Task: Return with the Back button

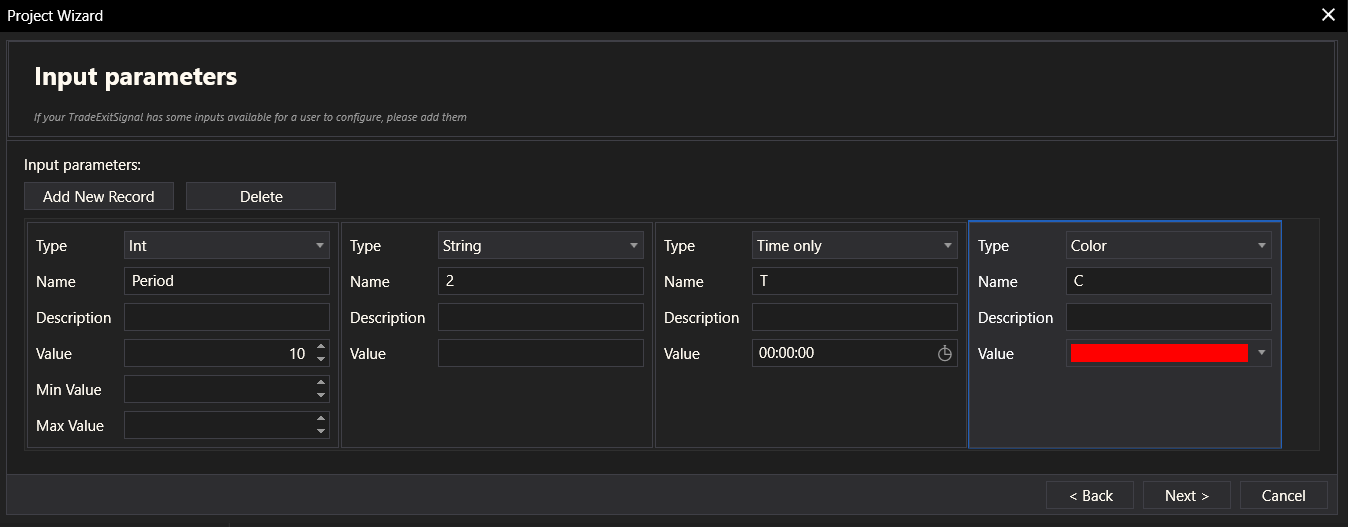Action: click(x=1090, y=495)
